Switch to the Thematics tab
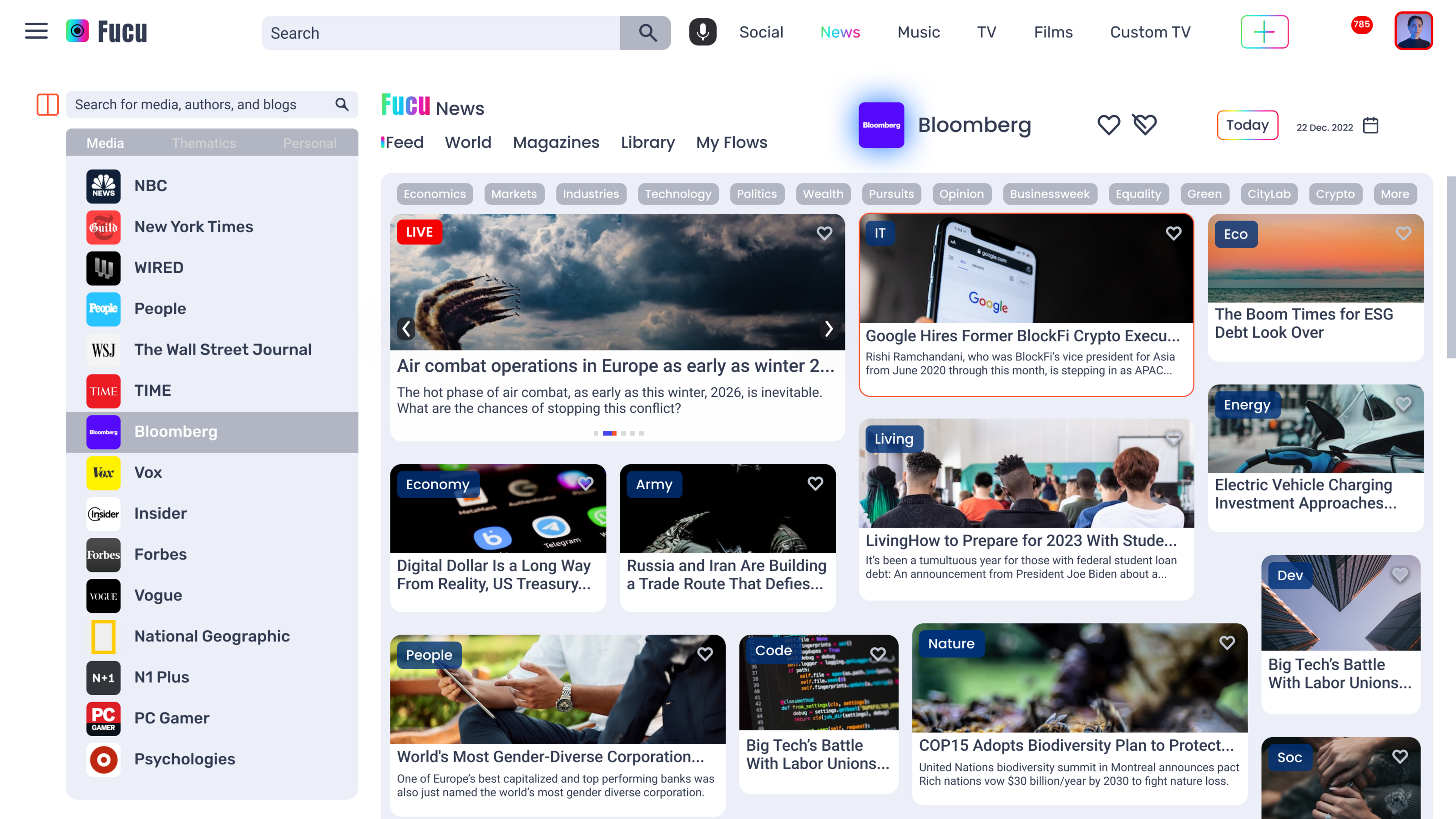 point(203,143)
